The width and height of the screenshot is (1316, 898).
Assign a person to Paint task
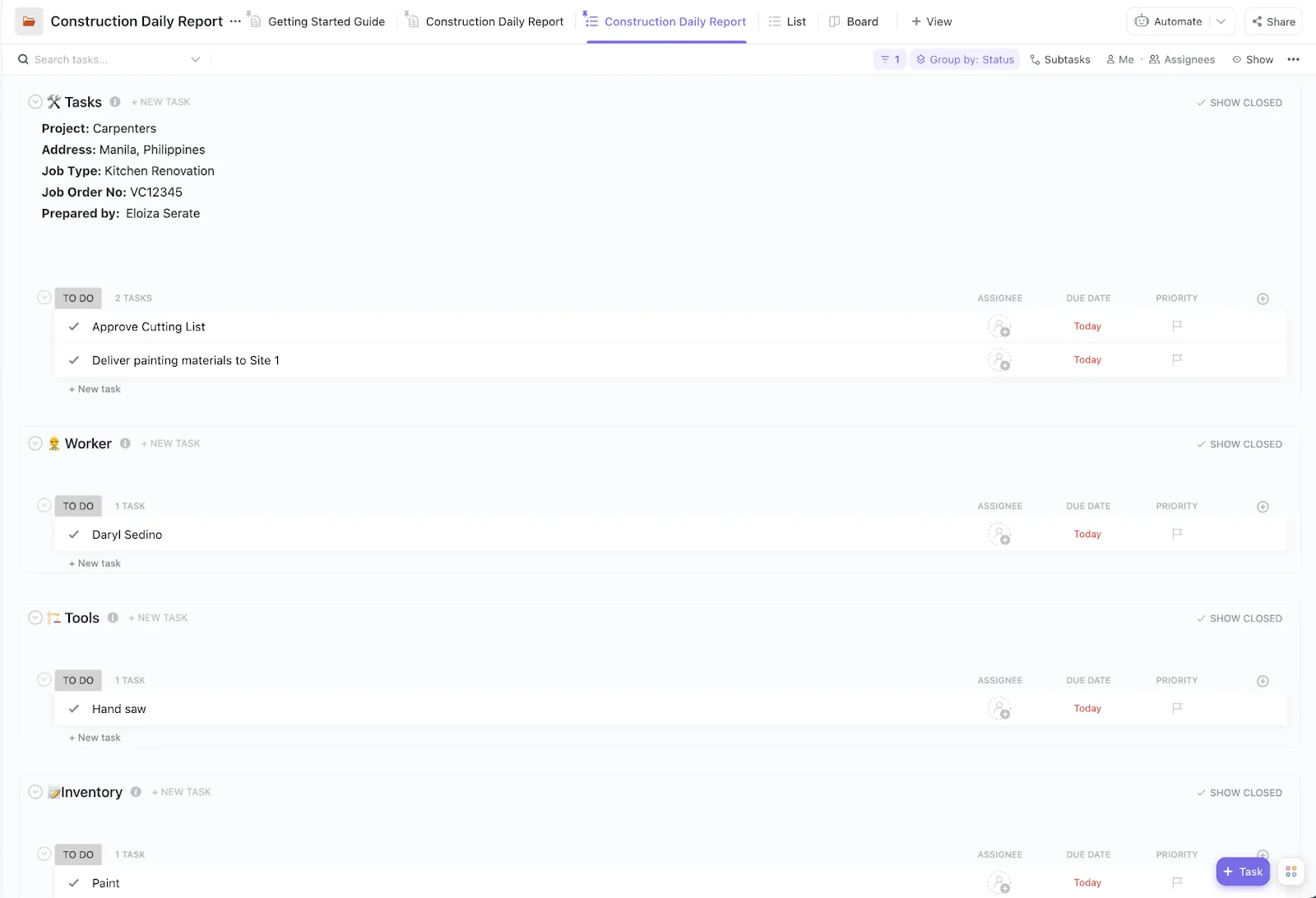pyautogui.click(x=999, y=883)
